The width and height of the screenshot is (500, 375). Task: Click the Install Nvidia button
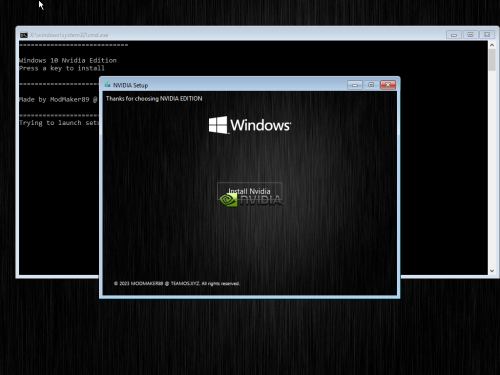250,191
